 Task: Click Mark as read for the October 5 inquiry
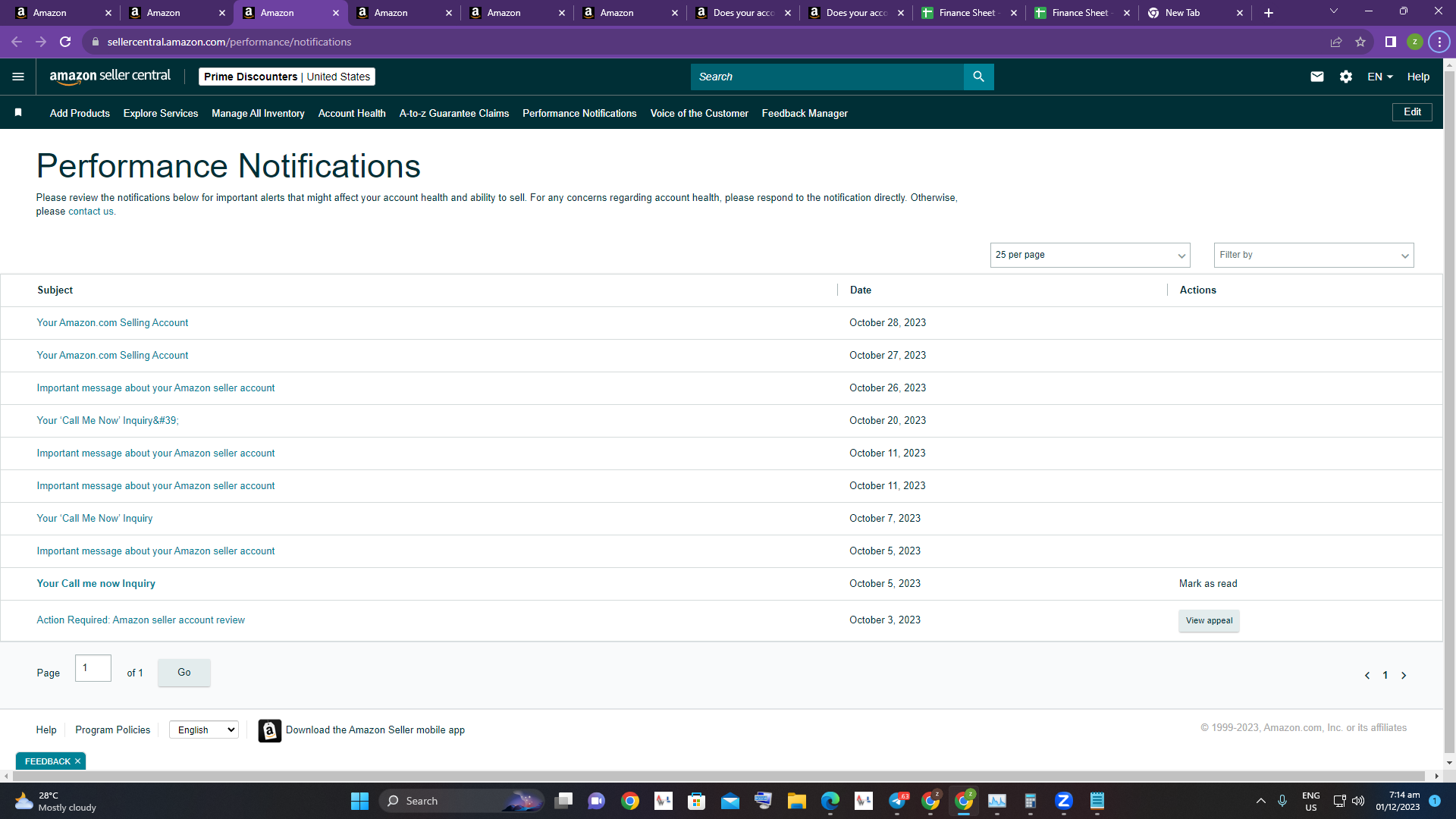pos(1208,583)
